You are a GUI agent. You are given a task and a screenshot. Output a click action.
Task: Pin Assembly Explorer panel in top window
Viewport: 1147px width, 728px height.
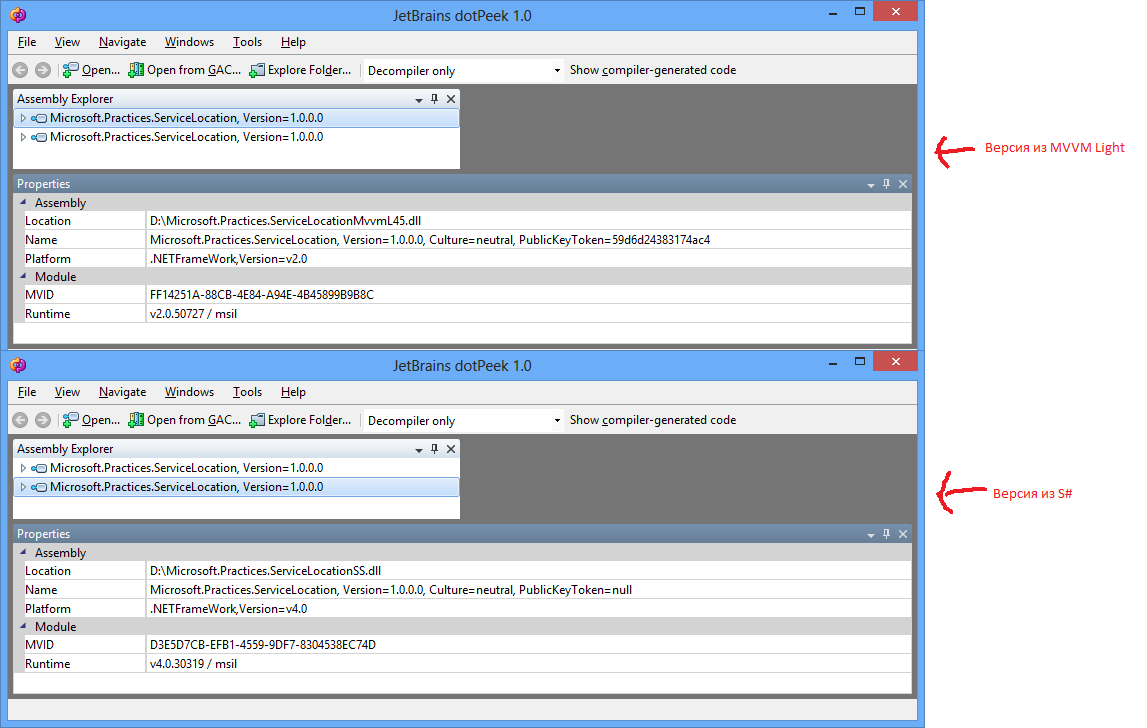[x=435, y=99]
